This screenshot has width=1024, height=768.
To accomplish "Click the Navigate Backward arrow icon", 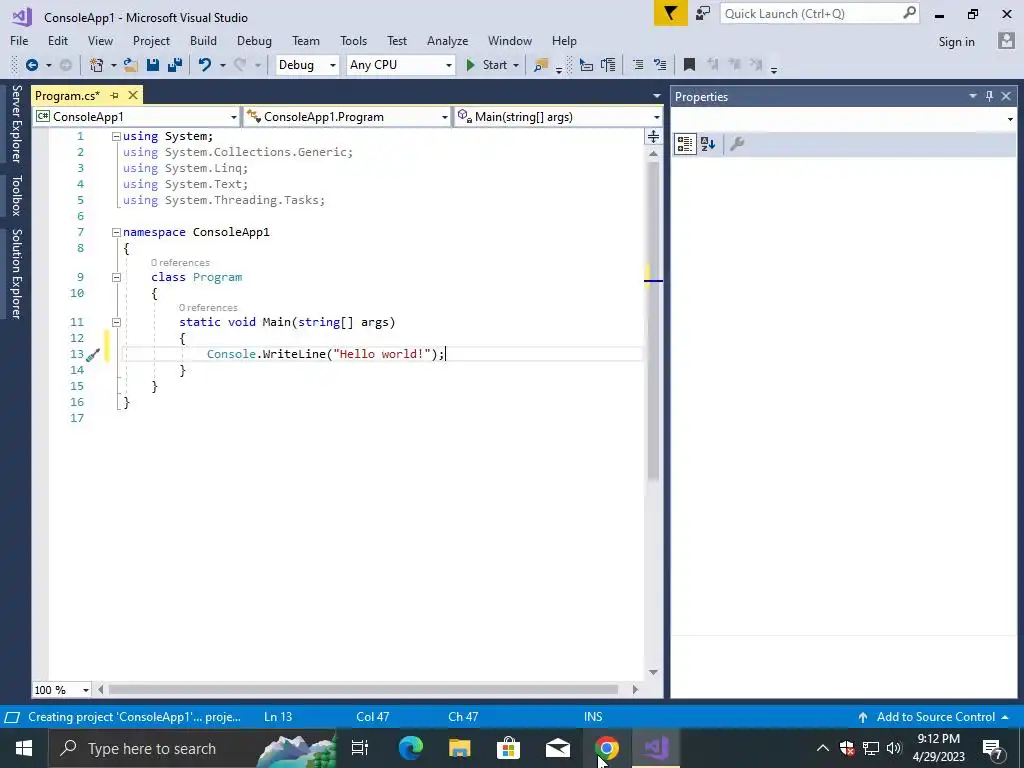I will click(x=31, y=65).
